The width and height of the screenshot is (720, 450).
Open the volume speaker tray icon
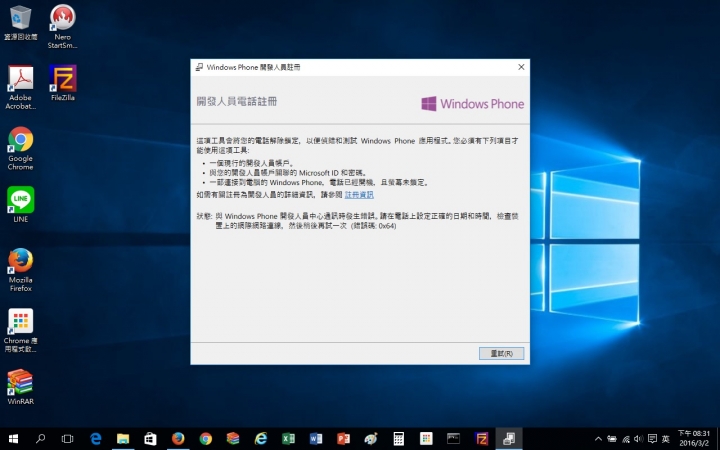638,439
